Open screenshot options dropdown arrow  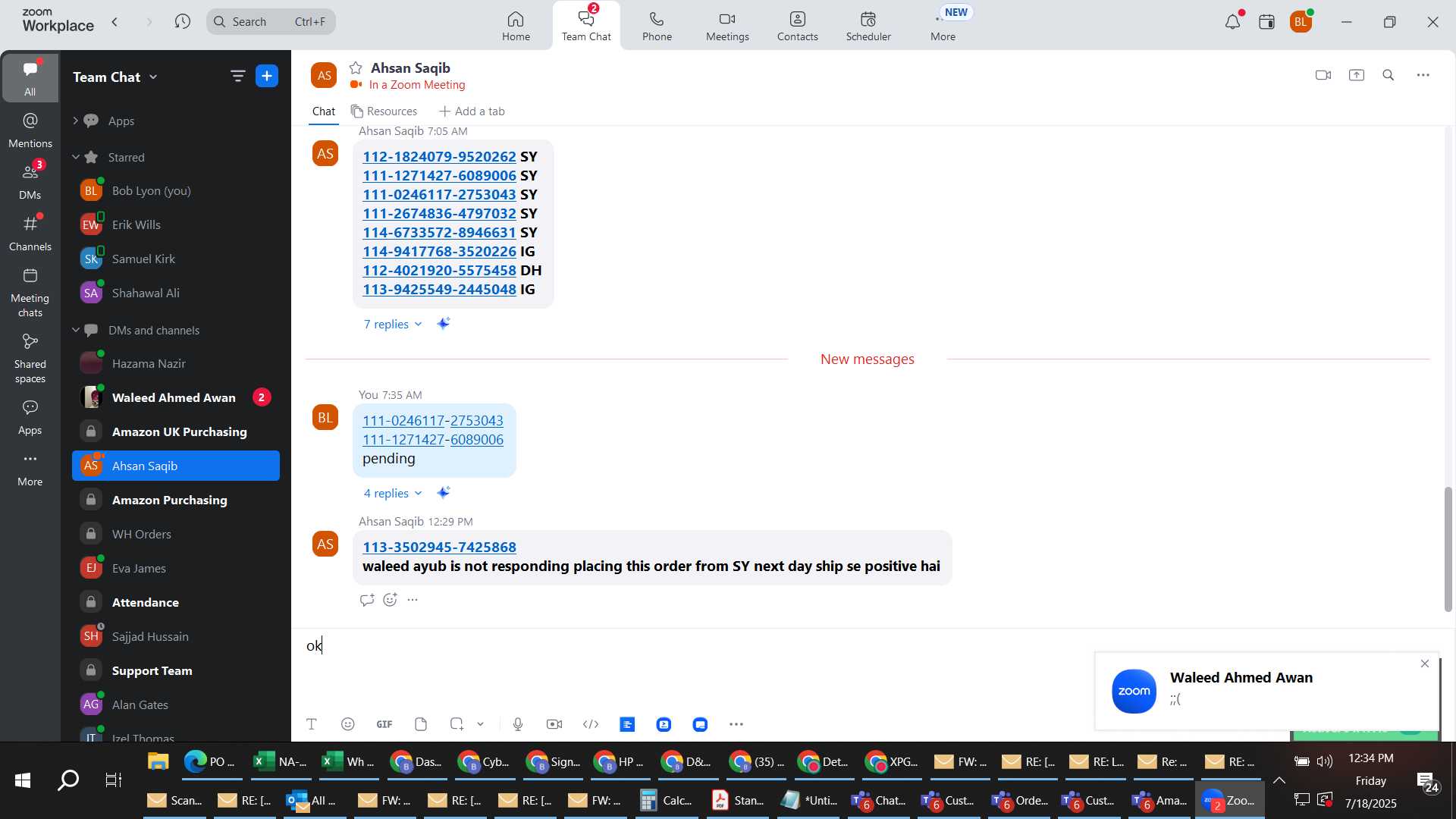pos(480,724)
